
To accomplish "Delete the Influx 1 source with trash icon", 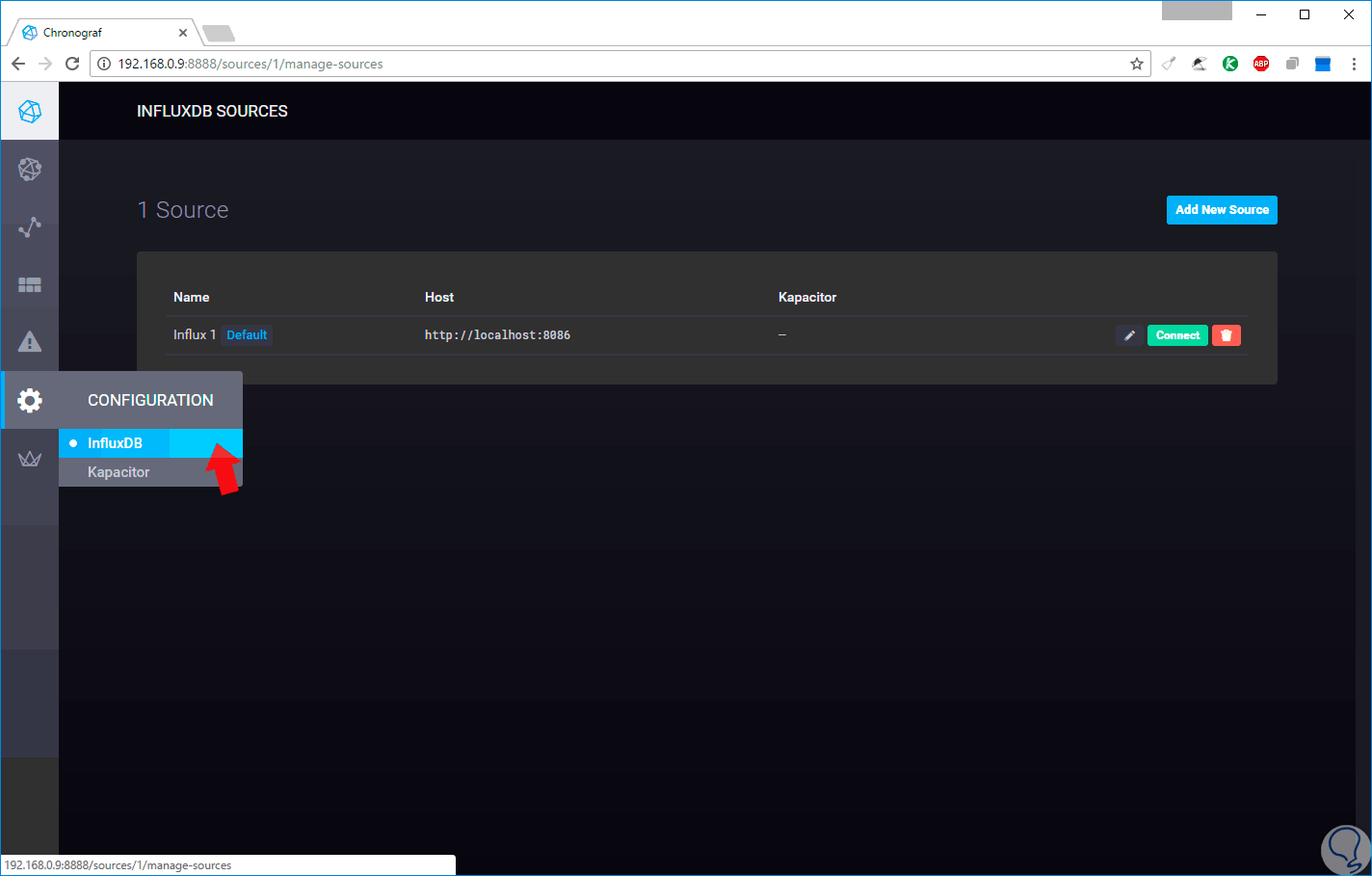I will point(1227,335).
